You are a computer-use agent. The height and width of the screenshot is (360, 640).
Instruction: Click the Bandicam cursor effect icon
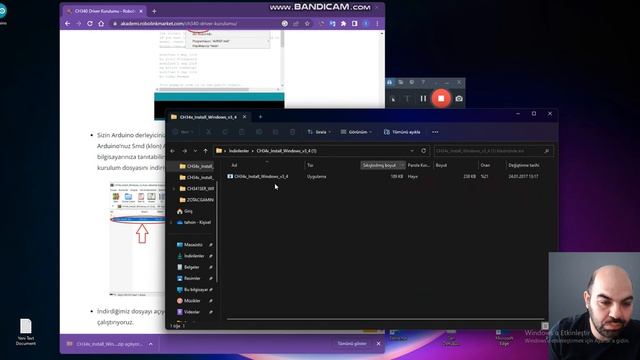pos(393,99)
